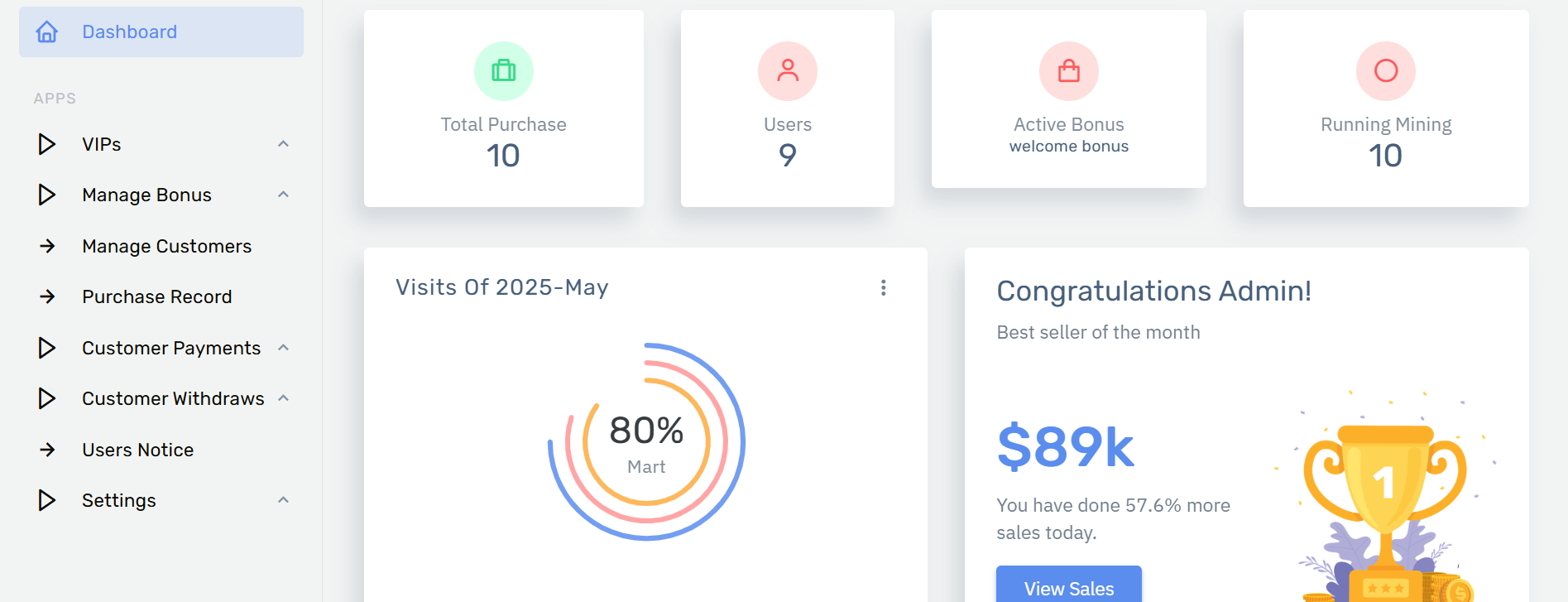Expand the Customer Payments chevron
This screenshot has width=1568, height=602.
coord(283,348)
